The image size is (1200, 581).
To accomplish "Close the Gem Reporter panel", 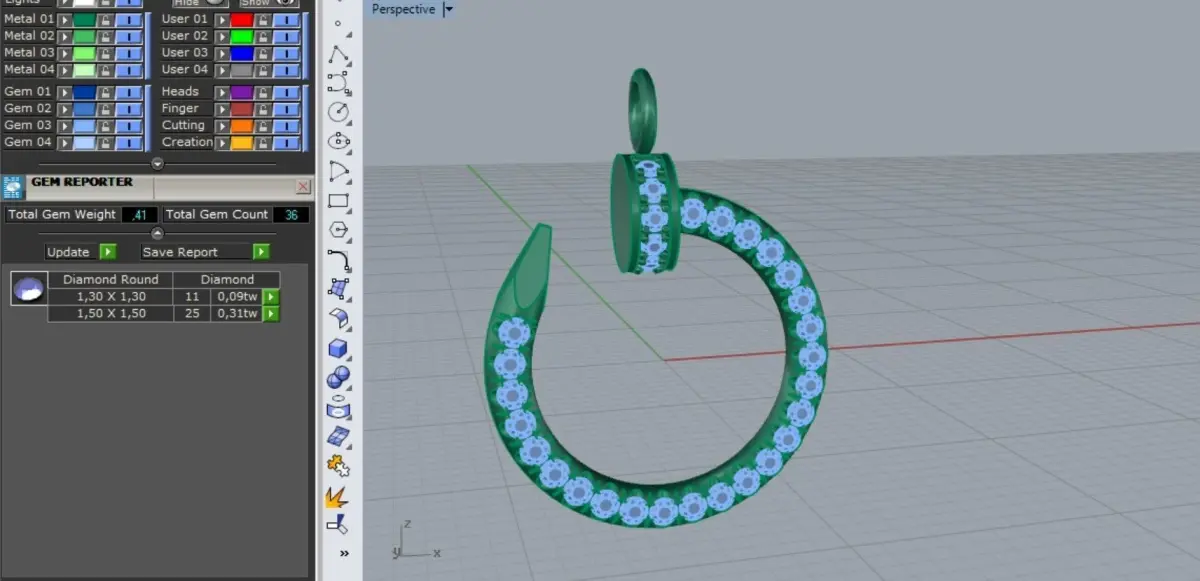I will [303, 187].
